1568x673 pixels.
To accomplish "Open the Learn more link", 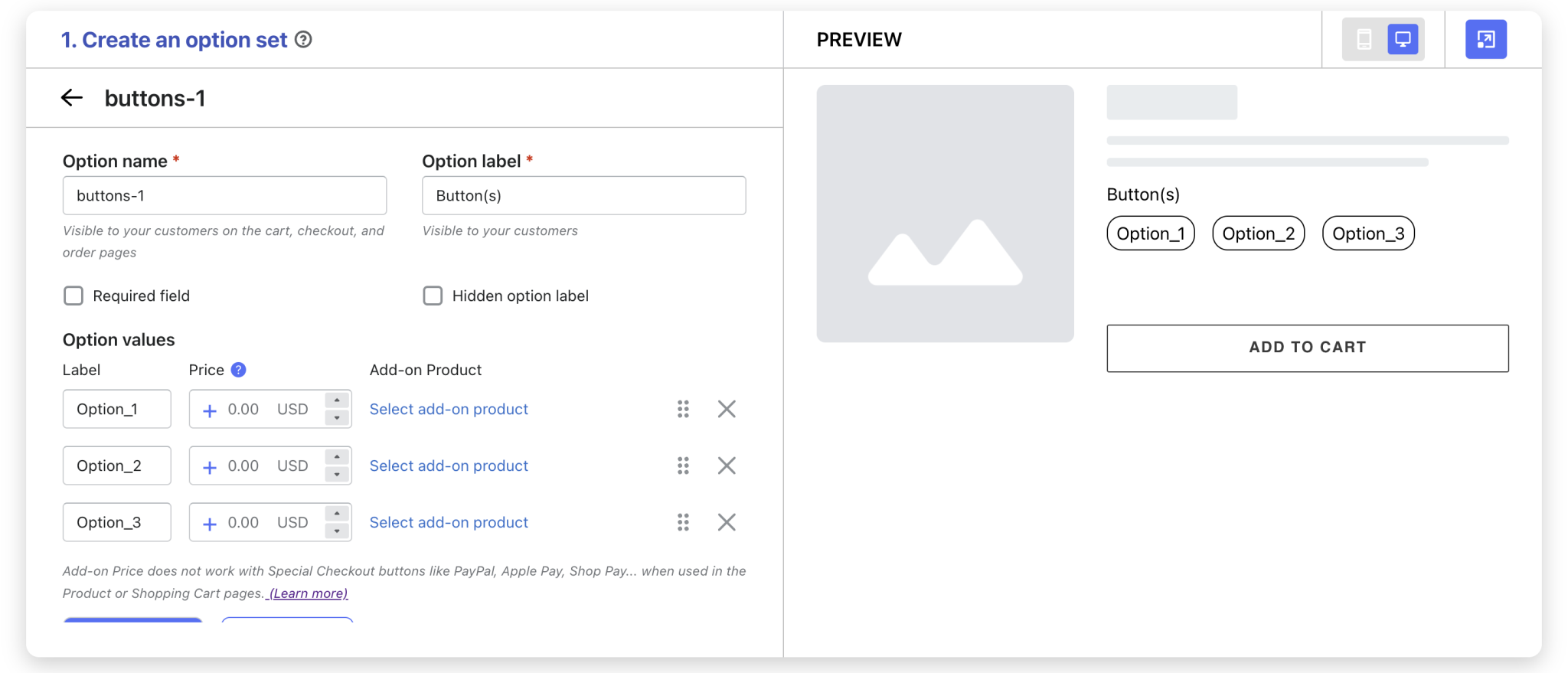I will point(308,593).
